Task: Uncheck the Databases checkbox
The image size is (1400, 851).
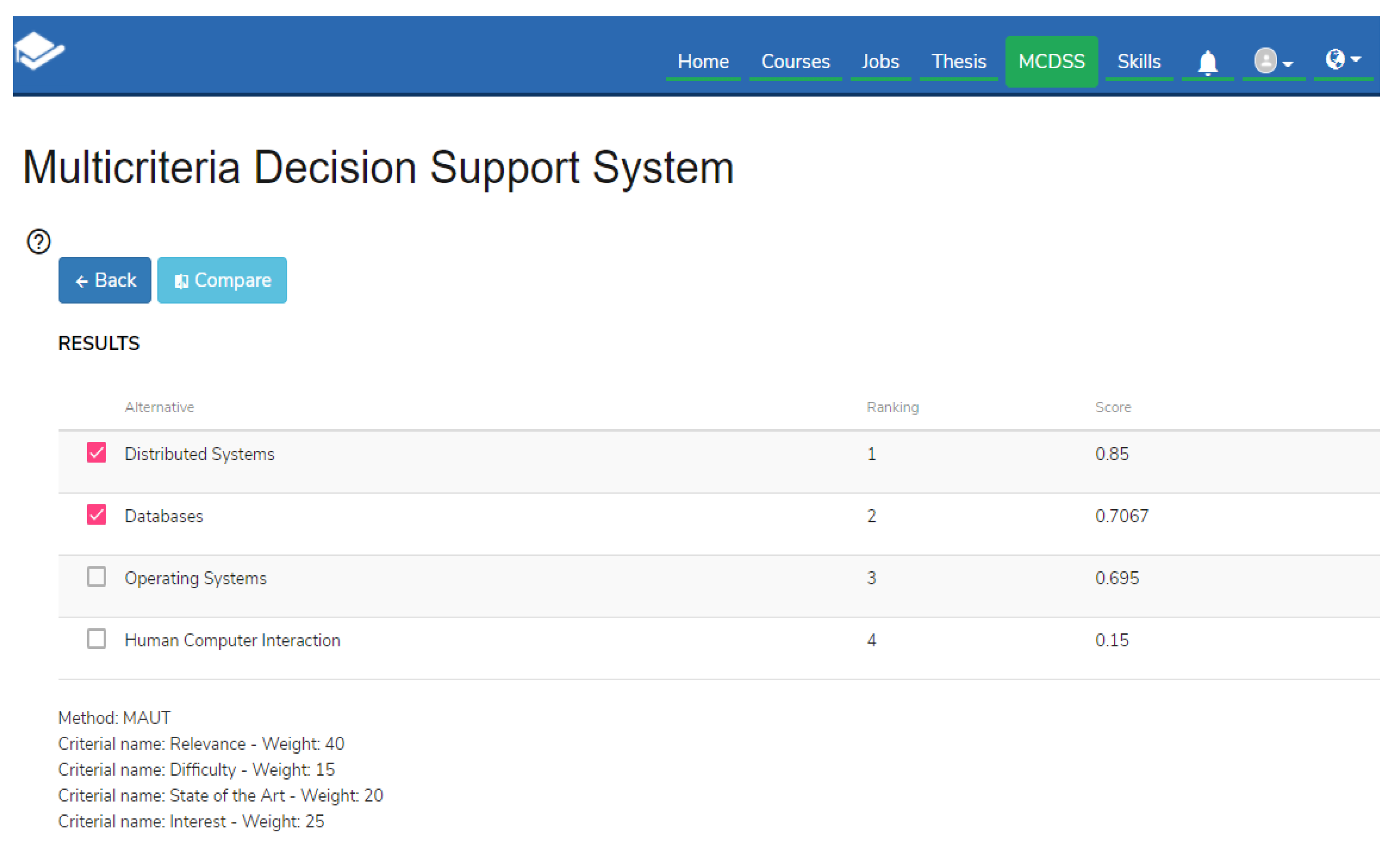Action: pyautogui.click(x=96, y=514)
